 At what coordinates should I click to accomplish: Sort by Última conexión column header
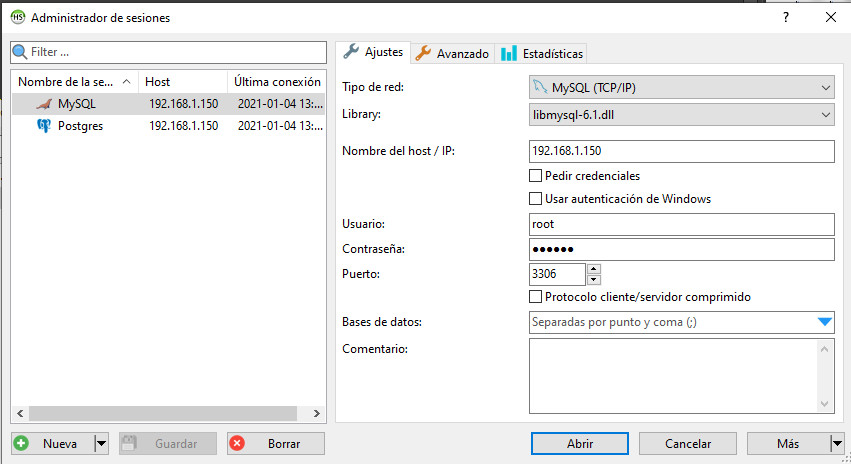click(277, 82)
